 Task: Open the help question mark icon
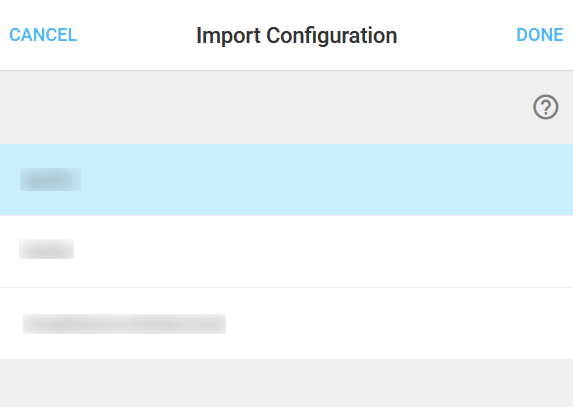(546, 107)
